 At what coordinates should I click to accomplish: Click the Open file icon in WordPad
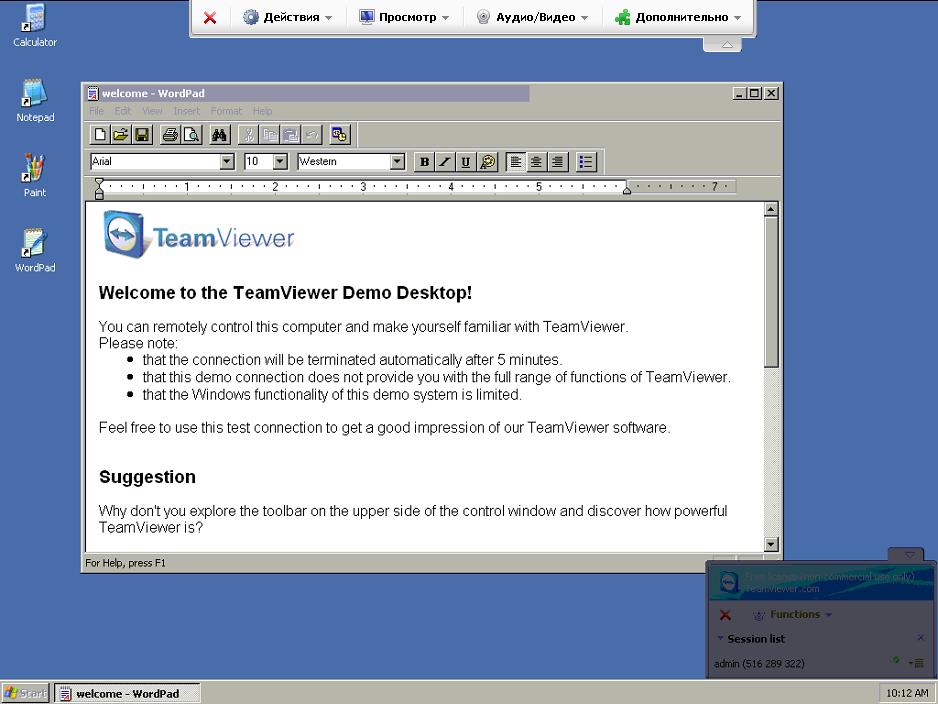point(120,135)
